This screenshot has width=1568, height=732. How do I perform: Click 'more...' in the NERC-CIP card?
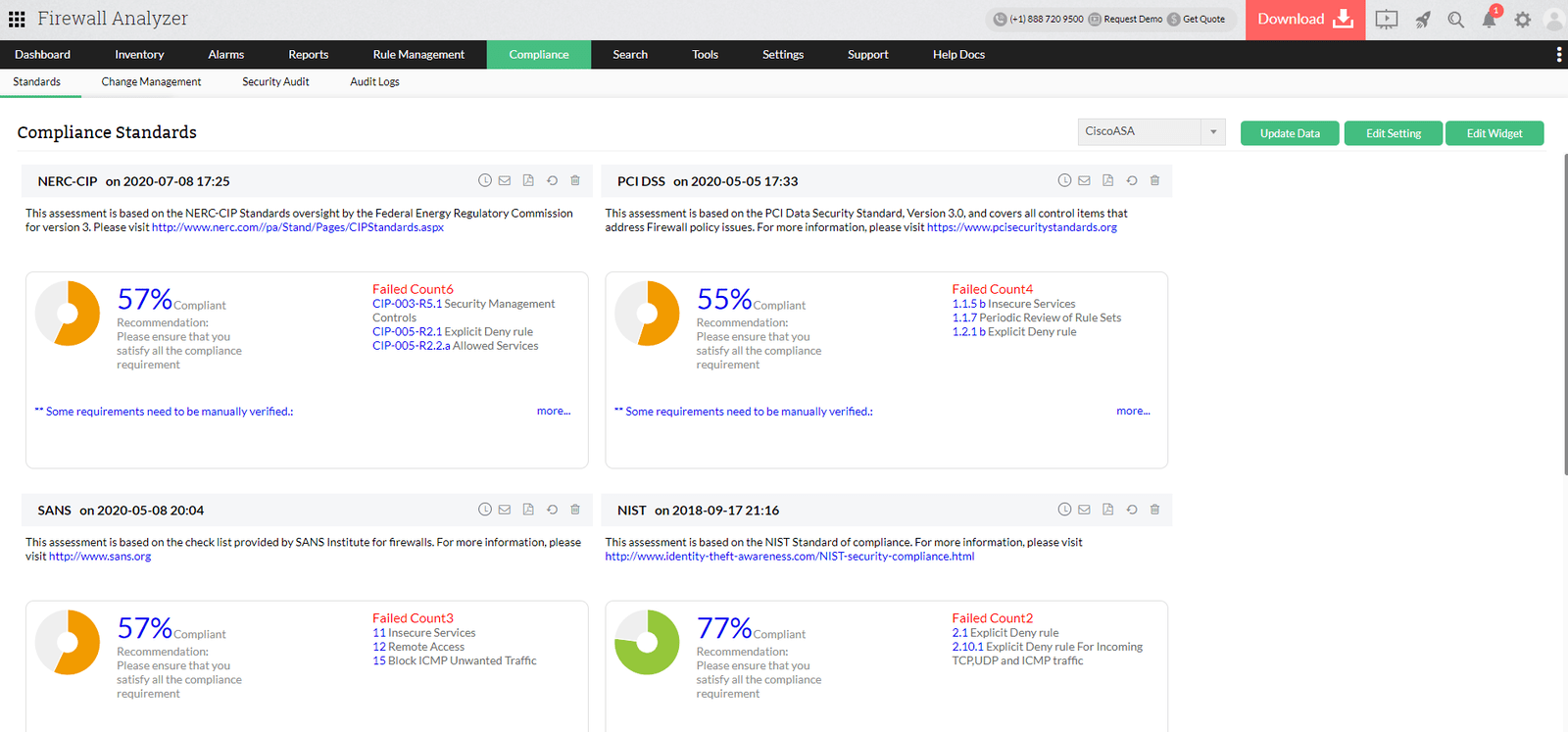[x=554, y=412]
